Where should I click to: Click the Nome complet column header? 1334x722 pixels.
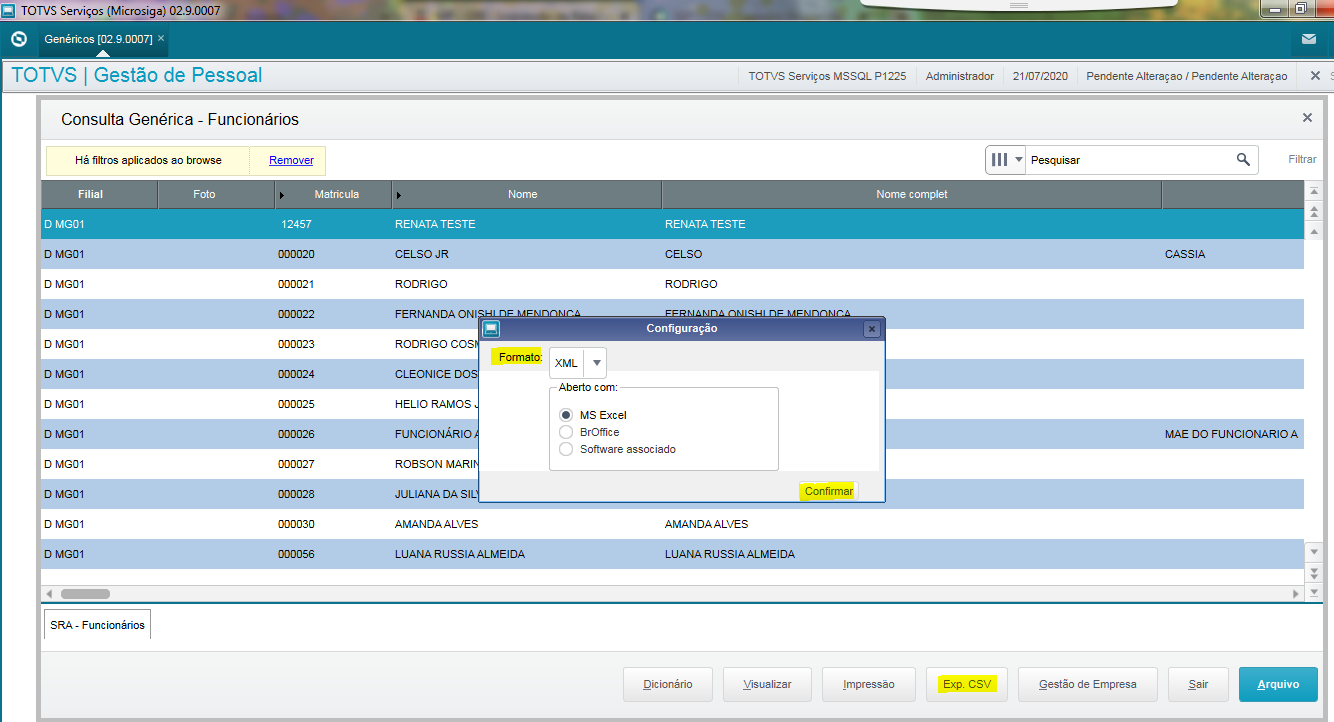tap(911, 194)
